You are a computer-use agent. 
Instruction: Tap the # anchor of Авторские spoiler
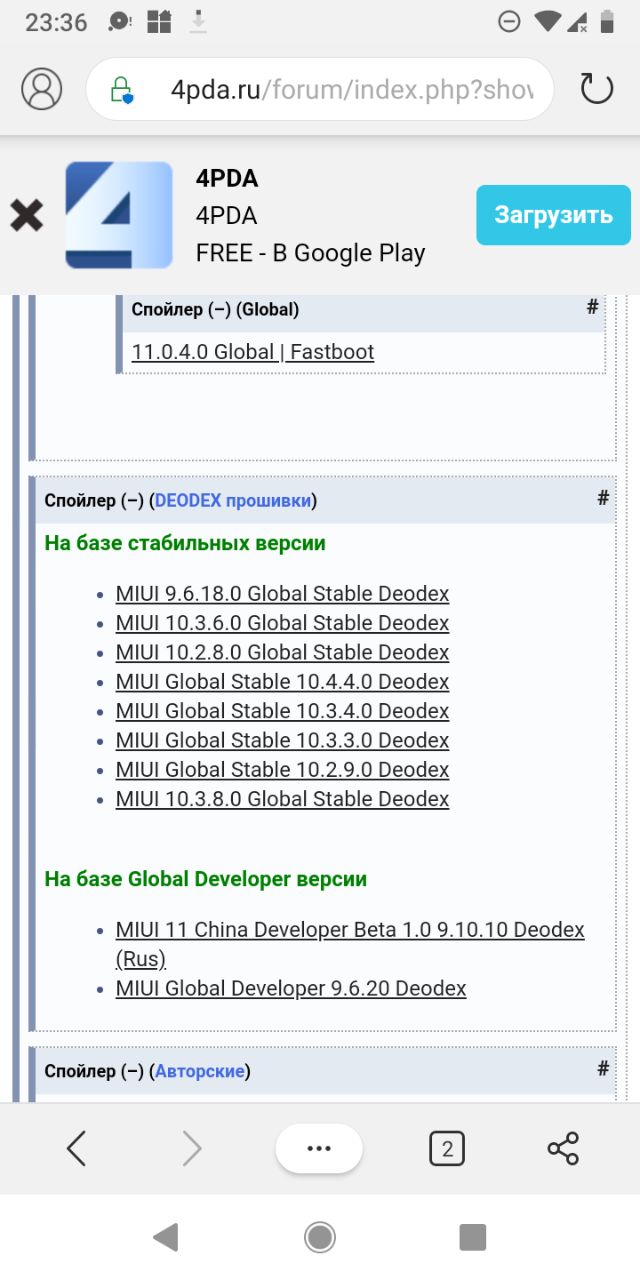tap(603, 1069)
